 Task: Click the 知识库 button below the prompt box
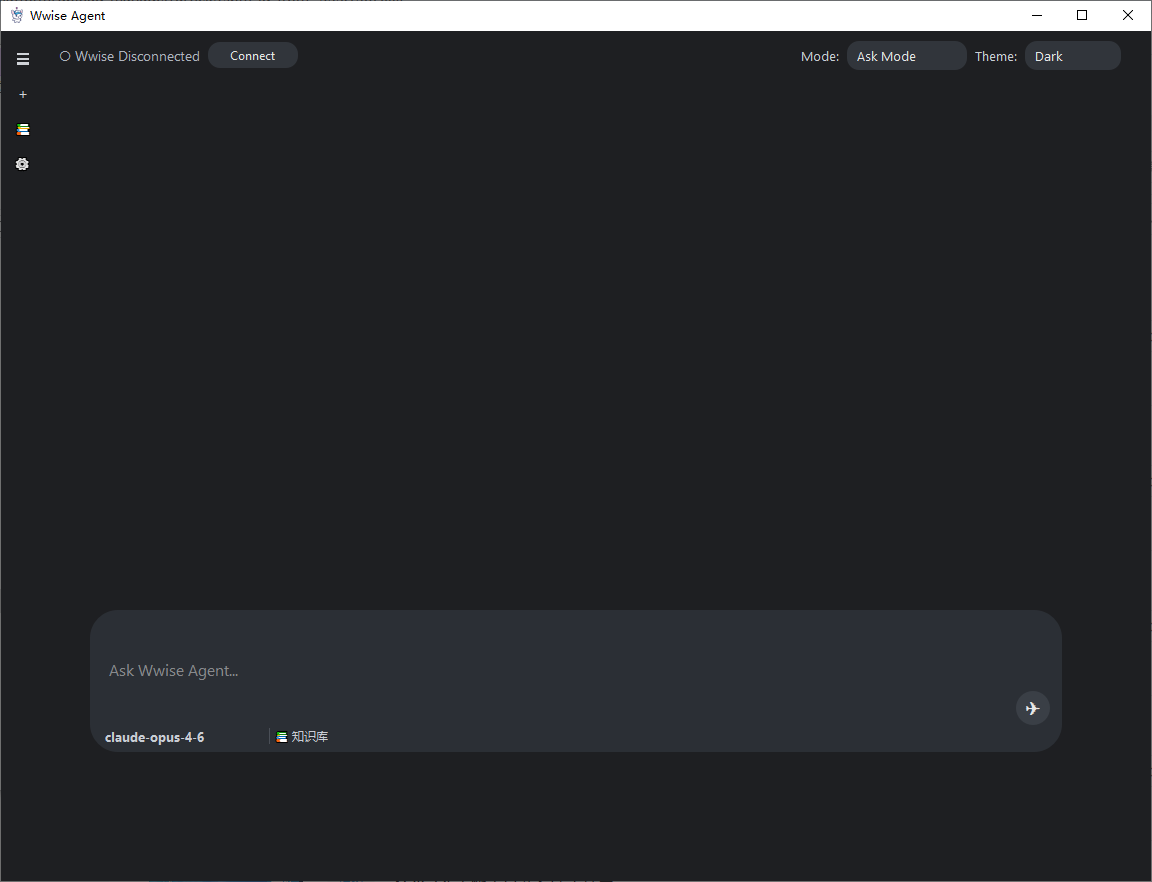pyautogui.click(x=303, y=737)
